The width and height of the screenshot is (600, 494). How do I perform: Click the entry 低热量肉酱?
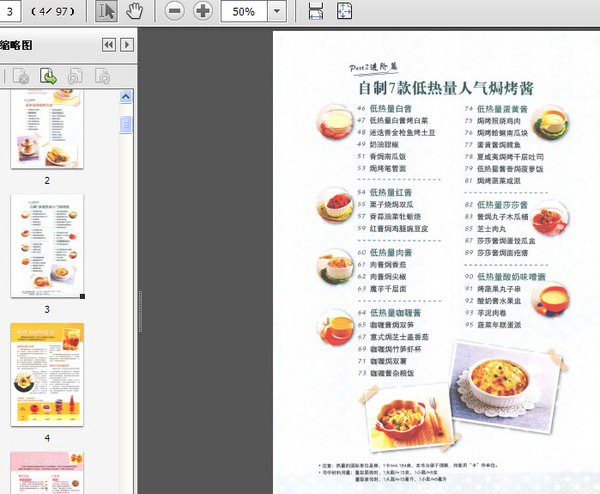[x=391, y=253]
